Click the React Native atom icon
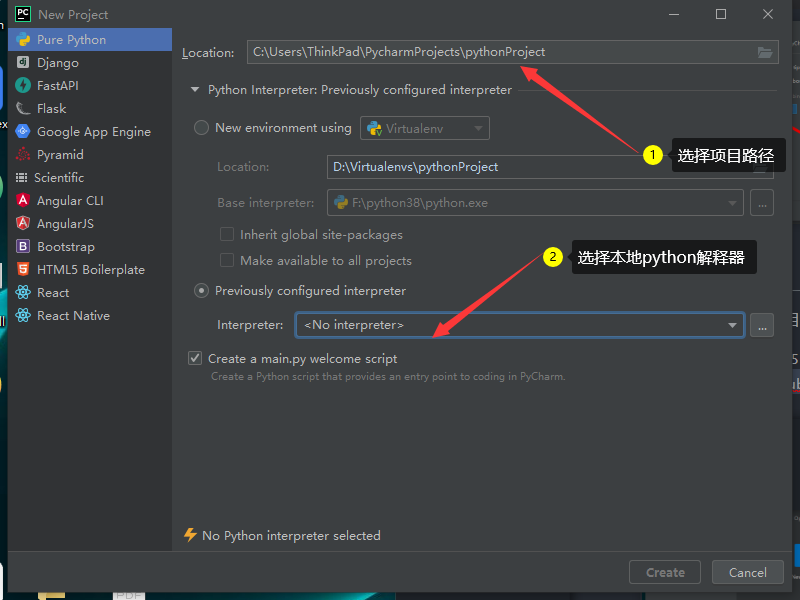Screen dimensions: 800x600 (23, 315)
